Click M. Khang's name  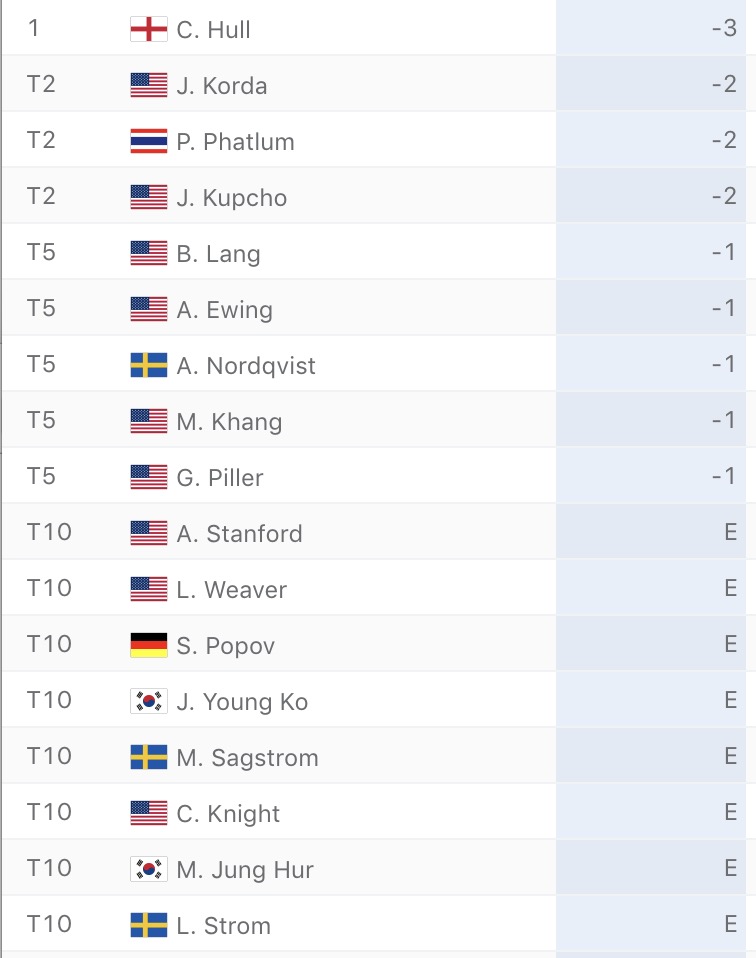pyautogui.click(x=229, y=422)
